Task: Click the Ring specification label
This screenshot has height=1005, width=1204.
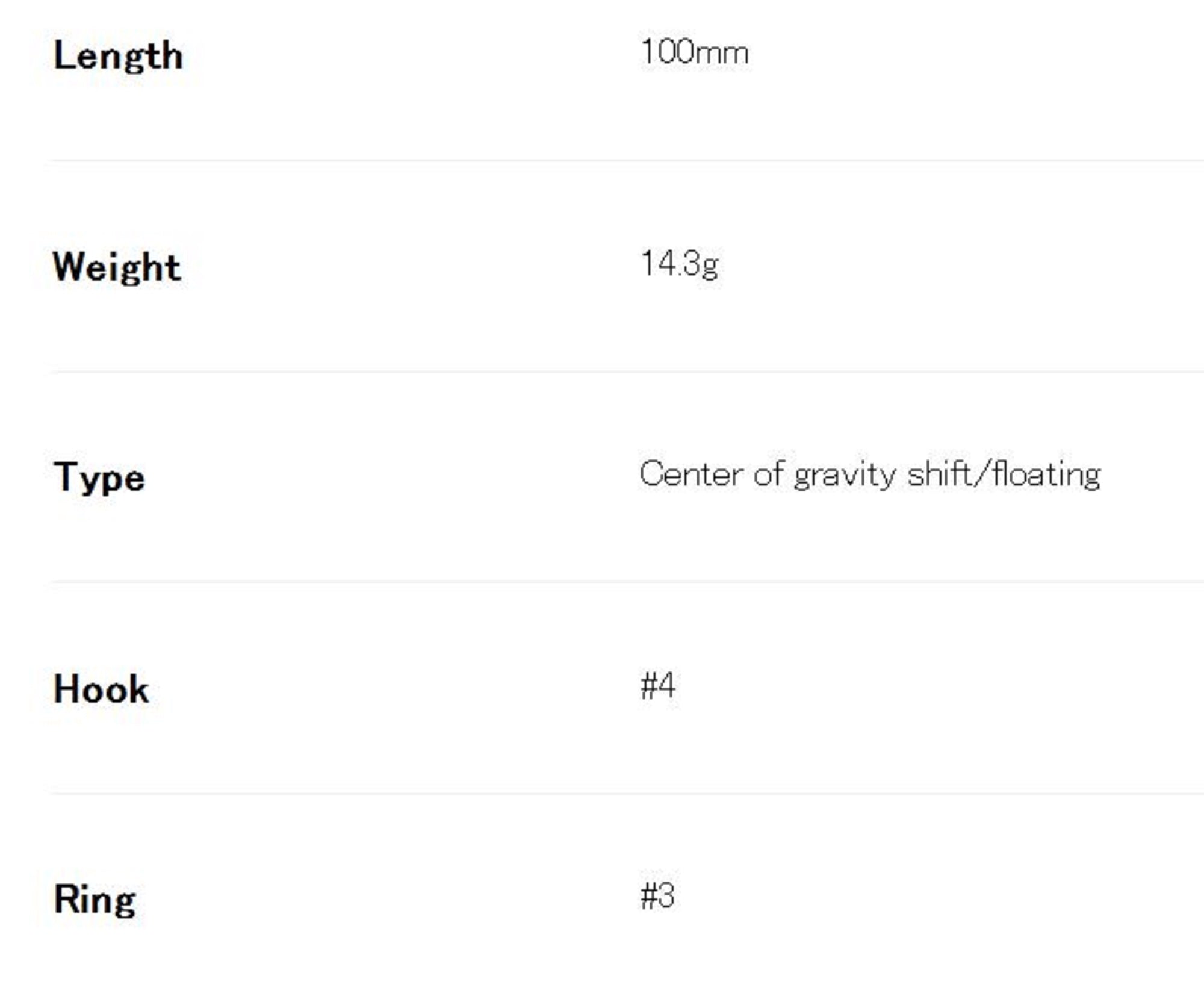Action: pyautogui.click(x=95, y=900)
